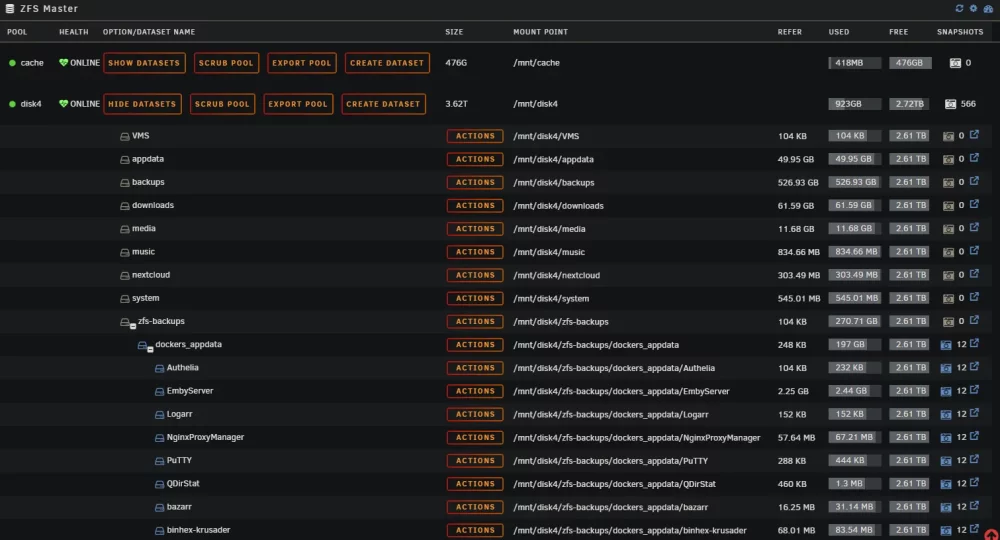Open external link icon for Authelia dataset
The width and height of the screenshot is (1000, 540).
[x=974, y=367]
